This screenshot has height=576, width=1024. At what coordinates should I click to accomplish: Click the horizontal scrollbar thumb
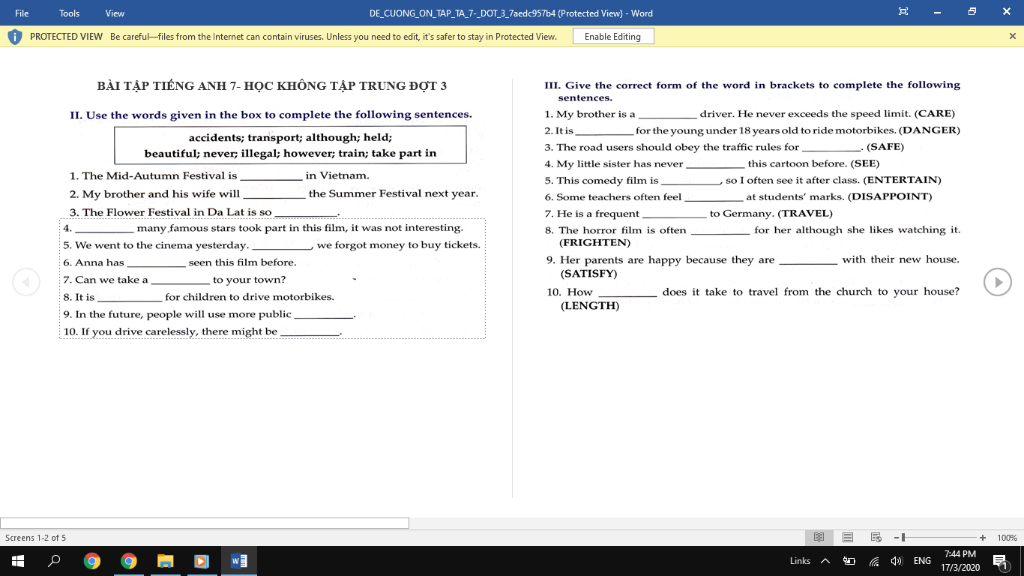pyautogui.click(x=204, y=523)
